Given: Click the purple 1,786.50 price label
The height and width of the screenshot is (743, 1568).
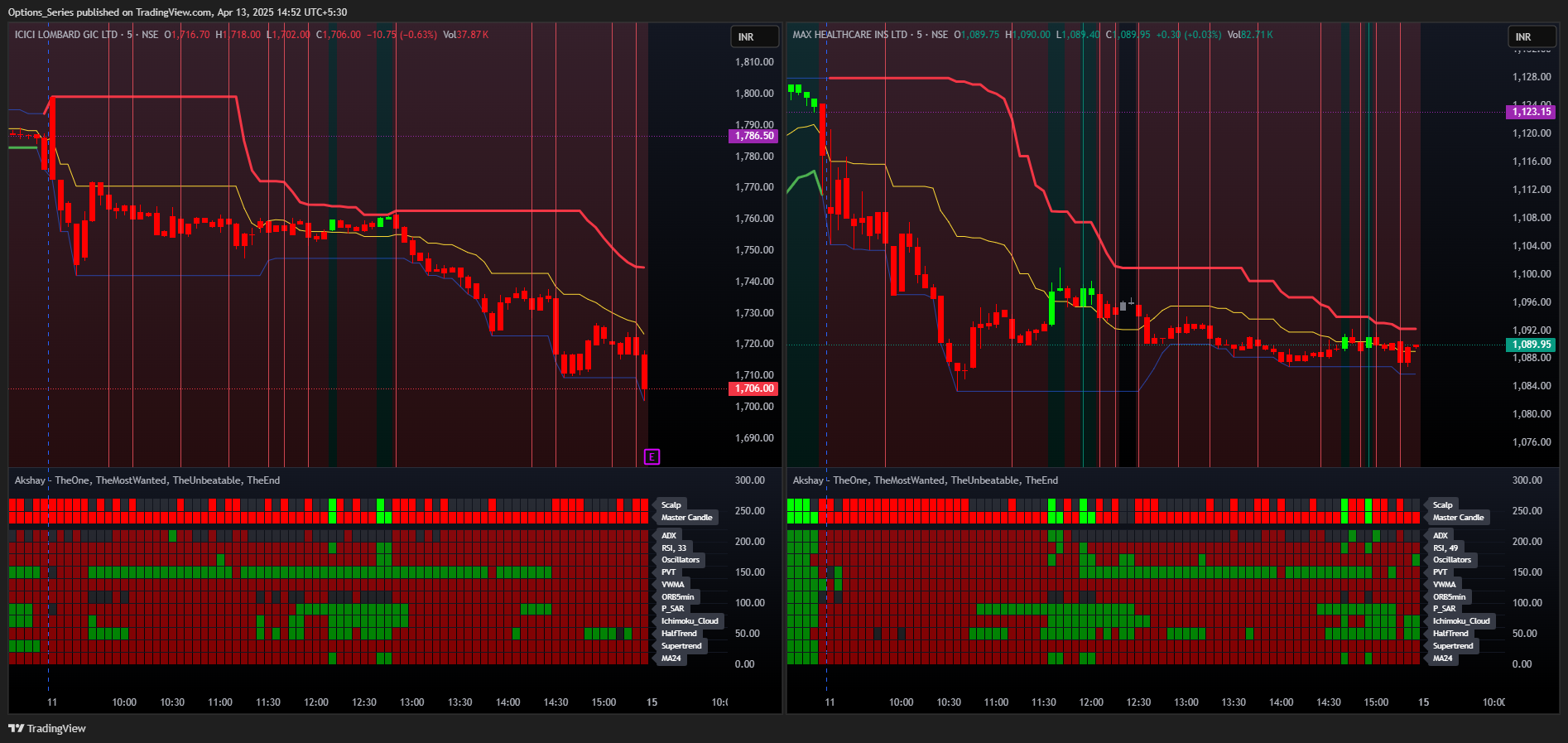Looking at the screenshot, I should (x=753, y=136).
